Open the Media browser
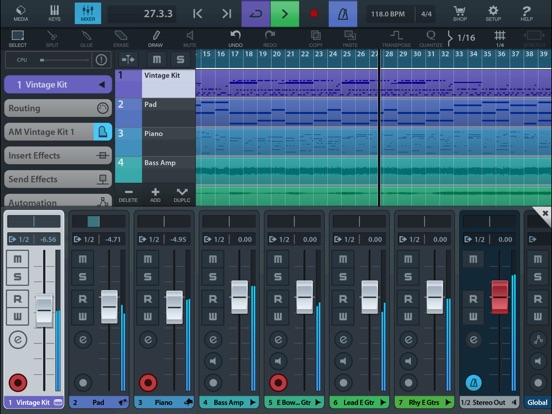Screen dimensions: 552x414 pos(21,13)
